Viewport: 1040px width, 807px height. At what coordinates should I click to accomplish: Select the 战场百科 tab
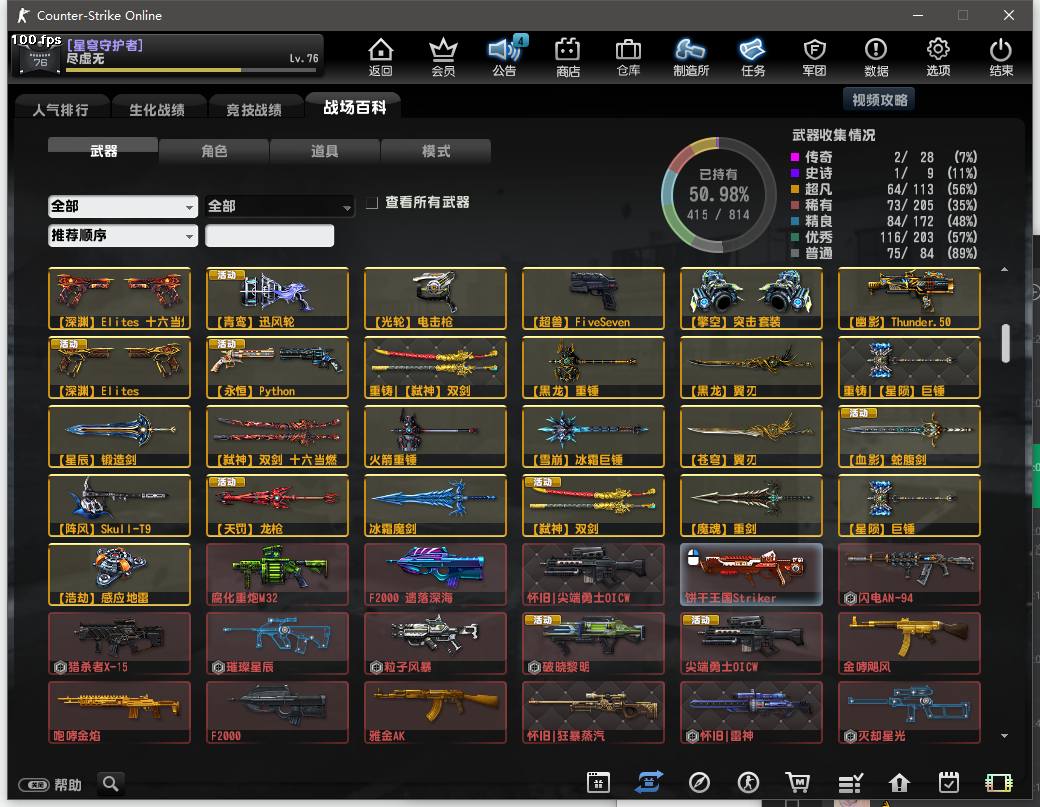click(354, 107)
